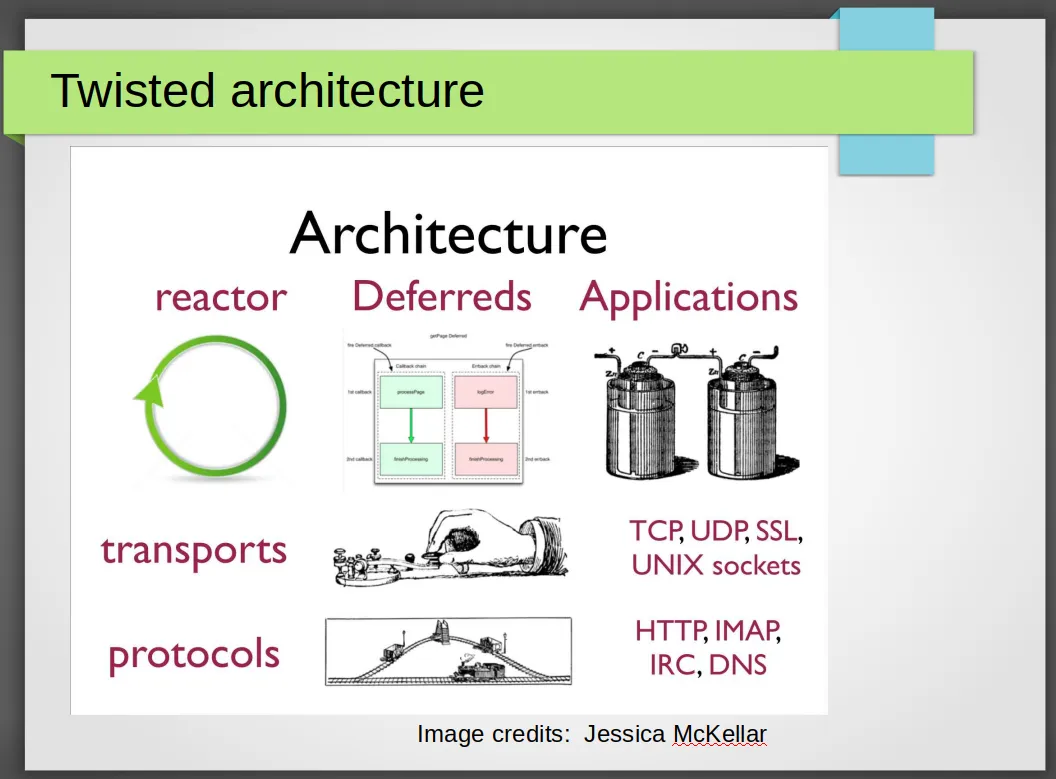Click the railway train illustration
The height and width of the screenshot is (779, 1056).
[449, 651]
